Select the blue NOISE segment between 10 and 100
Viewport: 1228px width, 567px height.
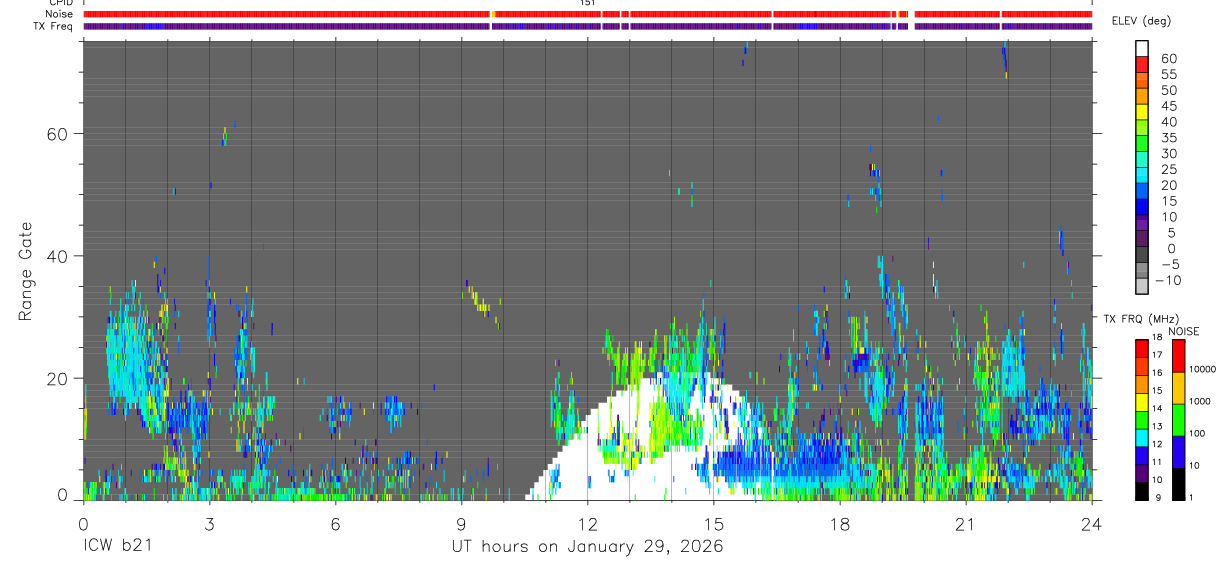pos(1178,452)
